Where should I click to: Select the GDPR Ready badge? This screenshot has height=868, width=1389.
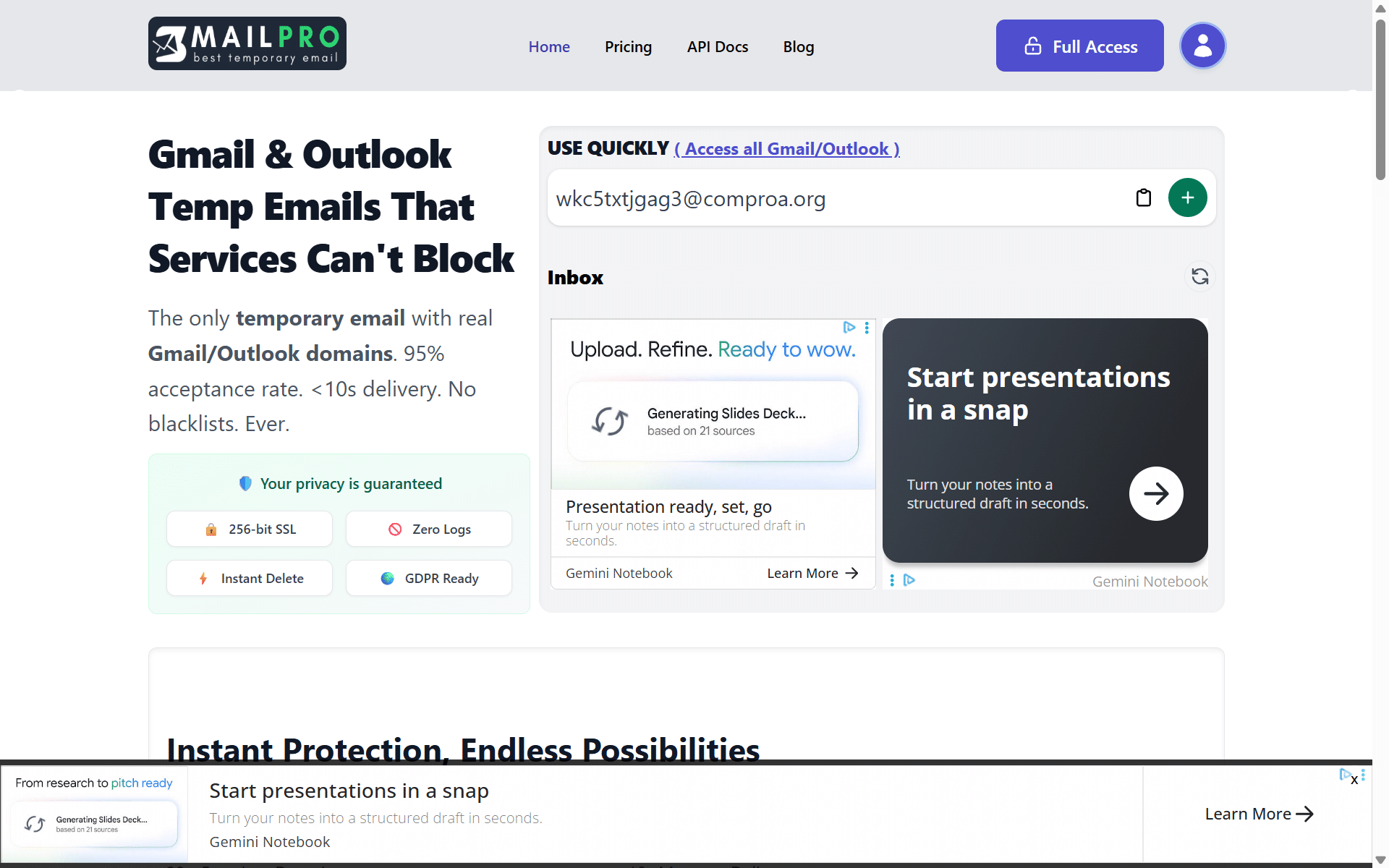429,578
